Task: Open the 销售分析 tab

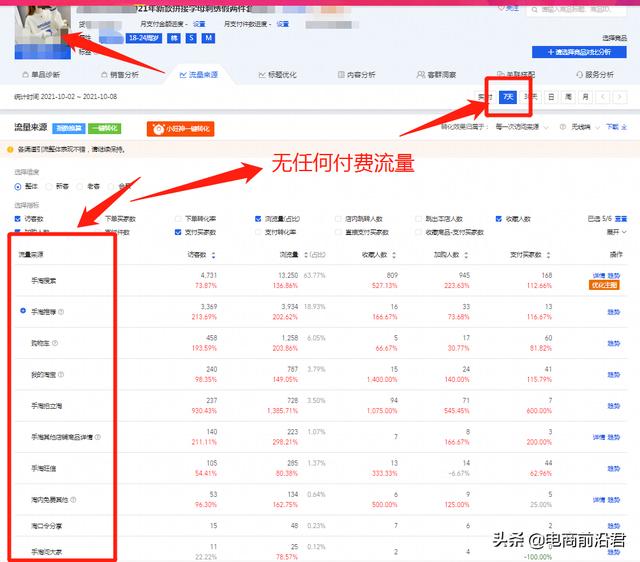Action: pos(120,75)
